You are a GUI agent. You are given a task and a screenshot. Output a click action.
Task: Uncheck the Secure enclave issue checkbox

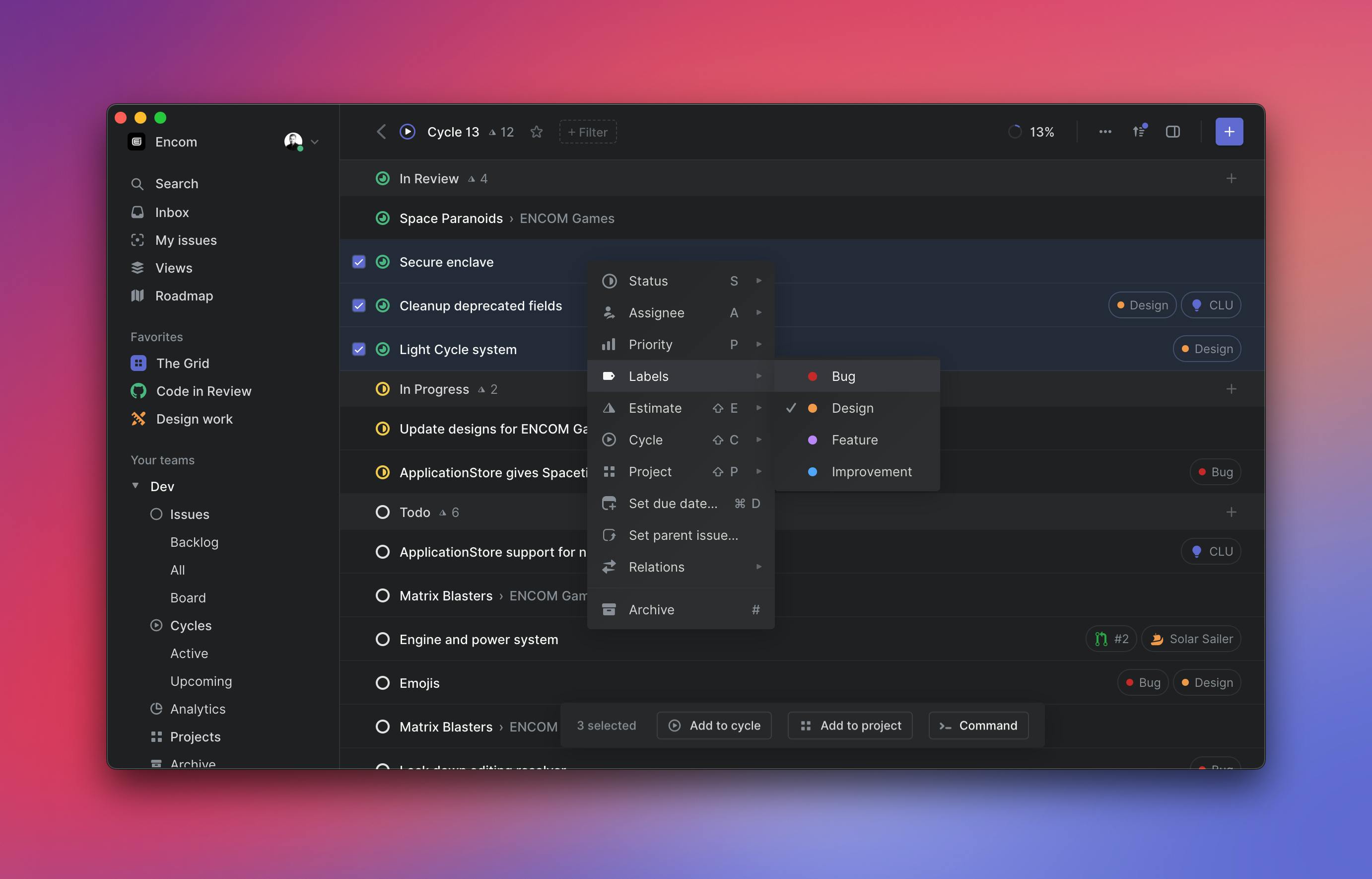click(x=359, y=262)
